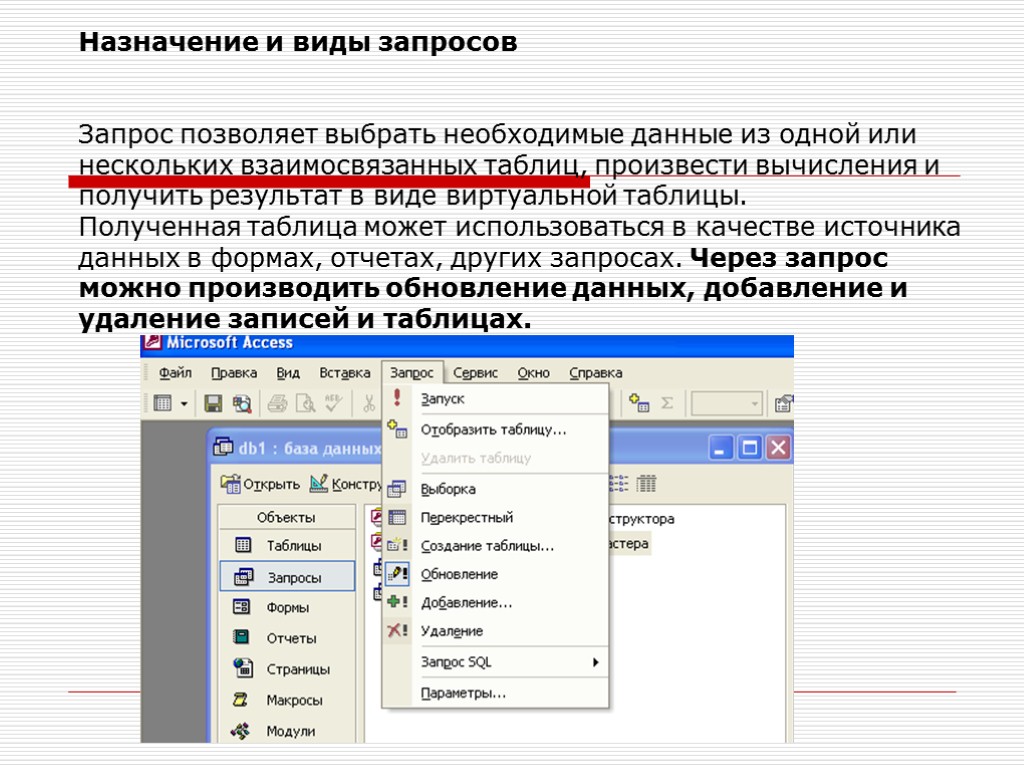Select Таблицы in the objects pane
The width and height of the screenshot is (1024, 768).
[287, 545]
